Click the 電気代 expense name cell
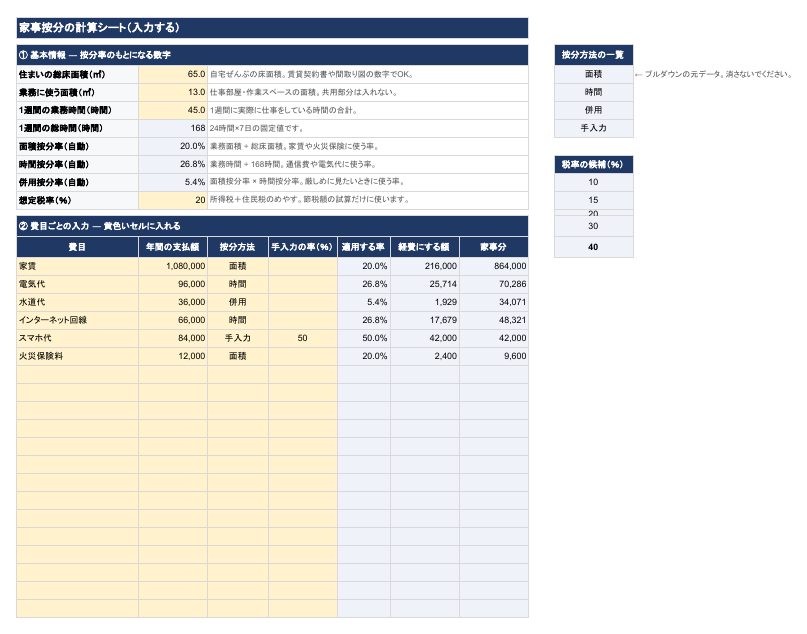This screenshot has height=634, width=807. click(77, 284)
